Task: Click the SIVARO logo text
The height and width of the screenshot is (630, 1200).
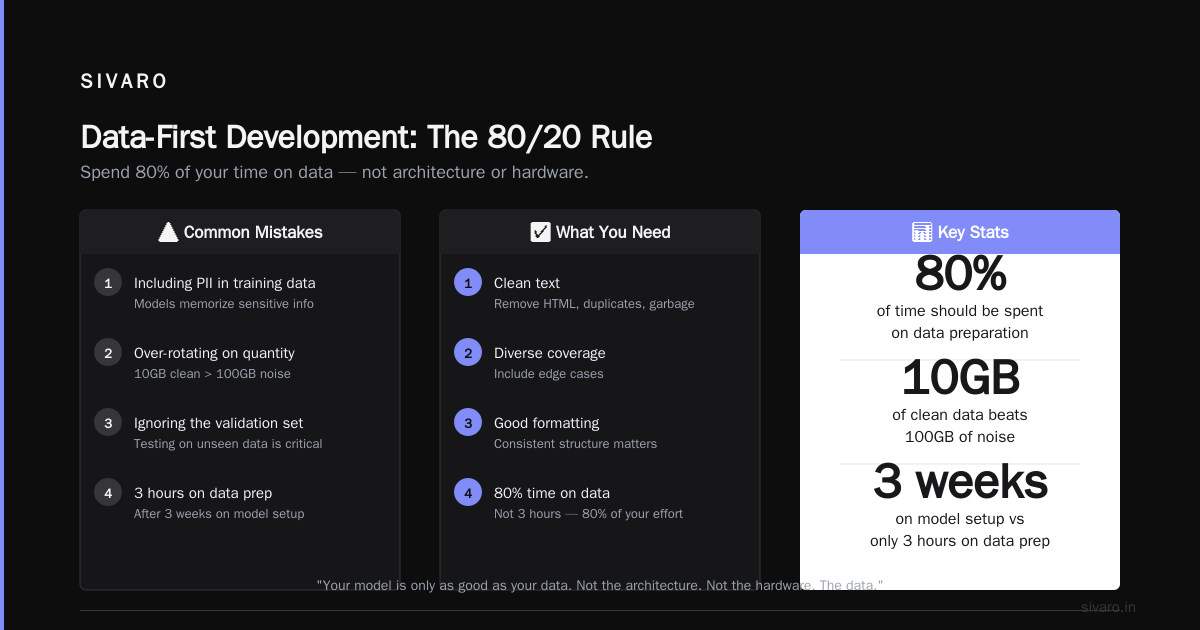Action: [x=124, y=82]
